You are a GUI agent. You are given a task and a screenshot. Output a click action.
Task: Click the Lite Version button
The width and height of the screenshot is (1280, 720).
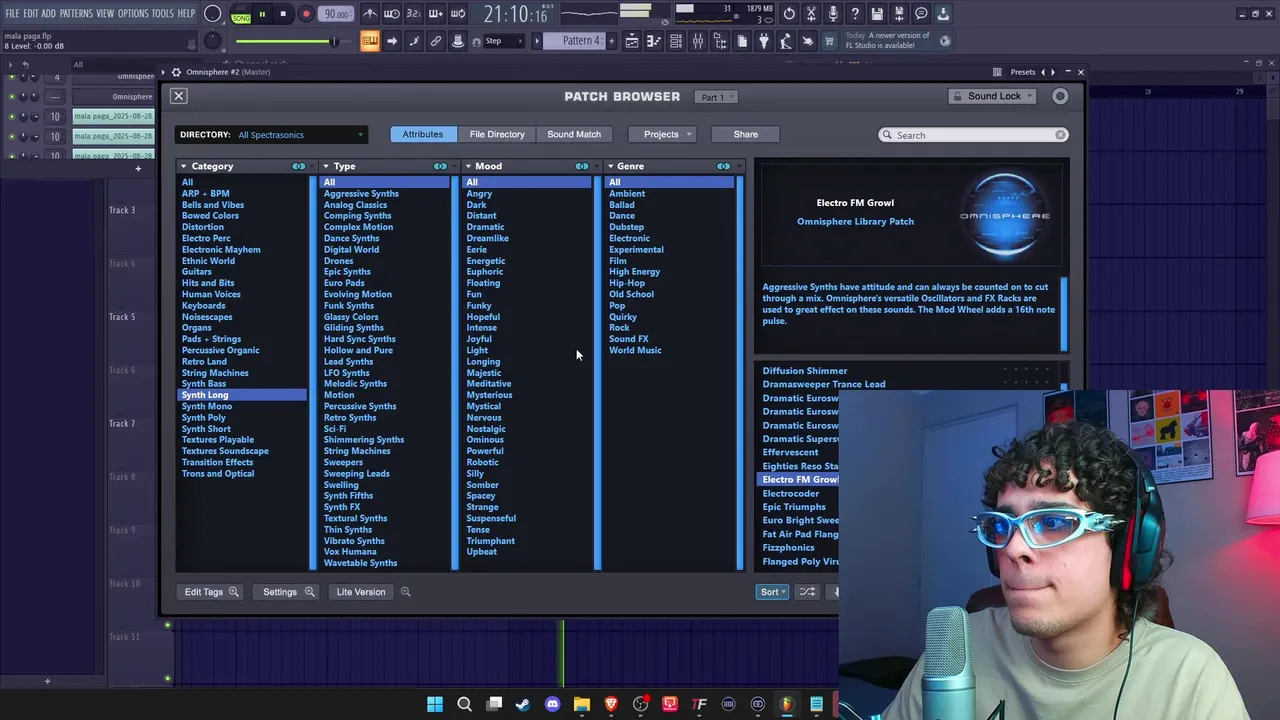click(361, 592)
